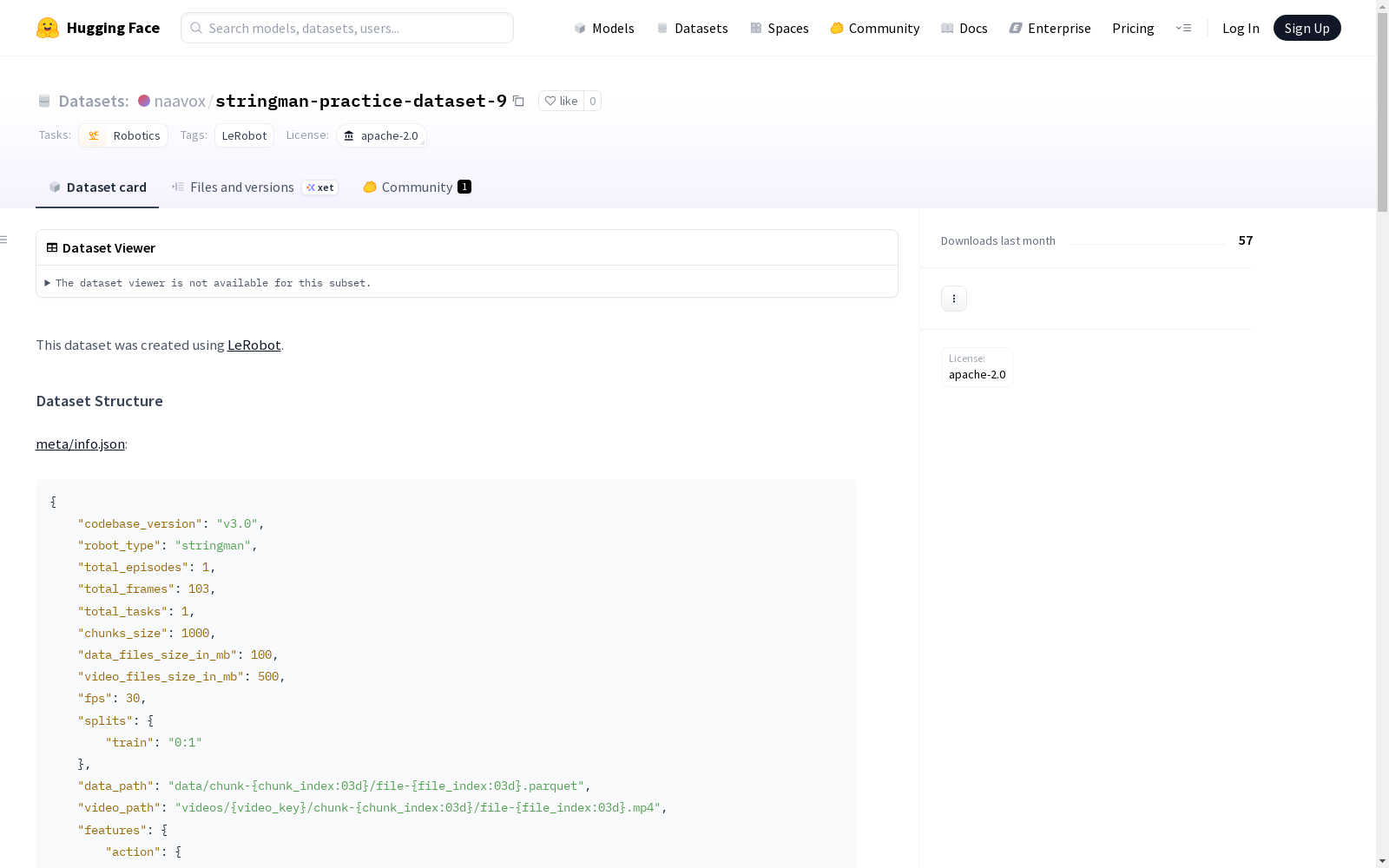The width and height of the screenshot is (1389, 868).
Task: Click the apache-2.0 license tag in header
Action: 381,135
